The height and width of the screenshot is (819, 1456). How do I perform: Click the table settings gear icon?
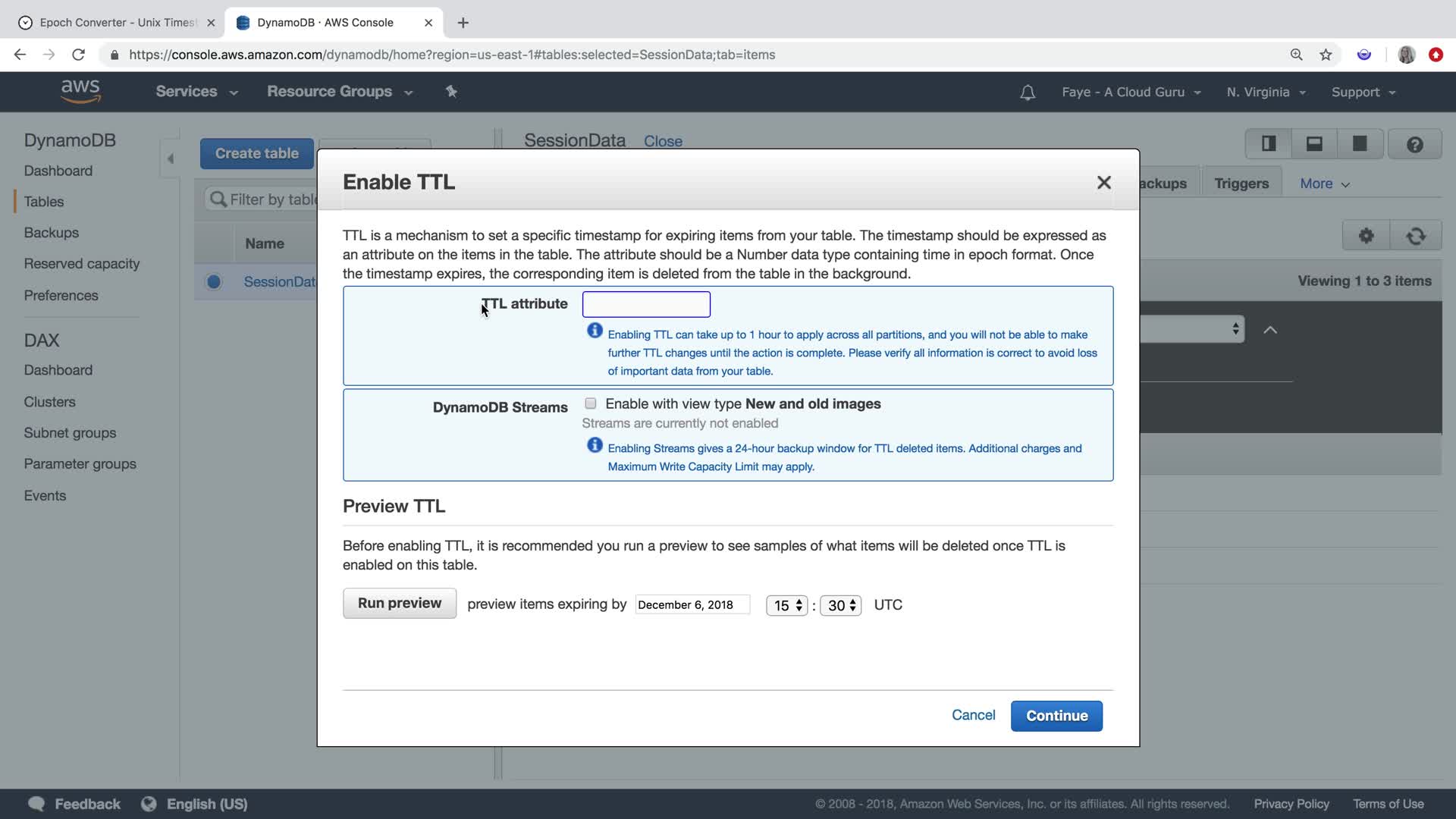point(1366,236)
